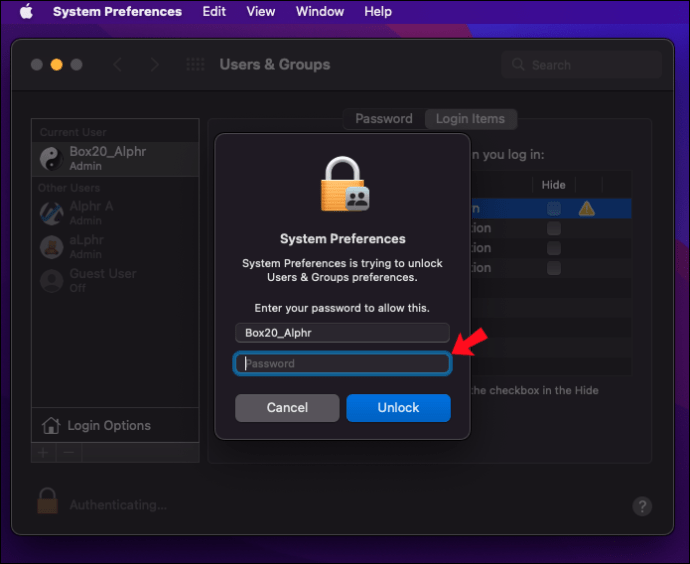The image size is (690, 564).
Task: Switch to the Login Items tab
Action: [470, 119]
